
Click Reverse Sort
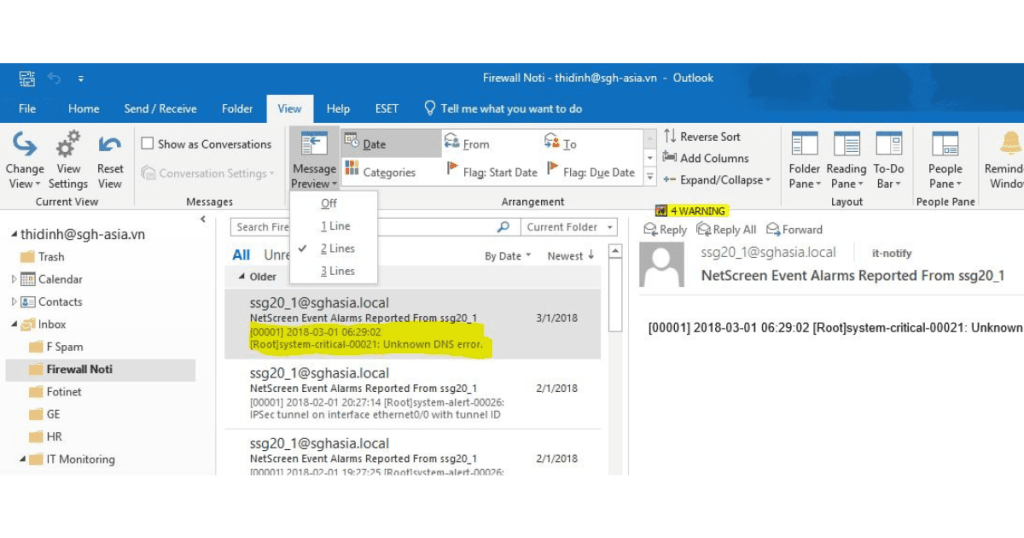tap(703, 136)
